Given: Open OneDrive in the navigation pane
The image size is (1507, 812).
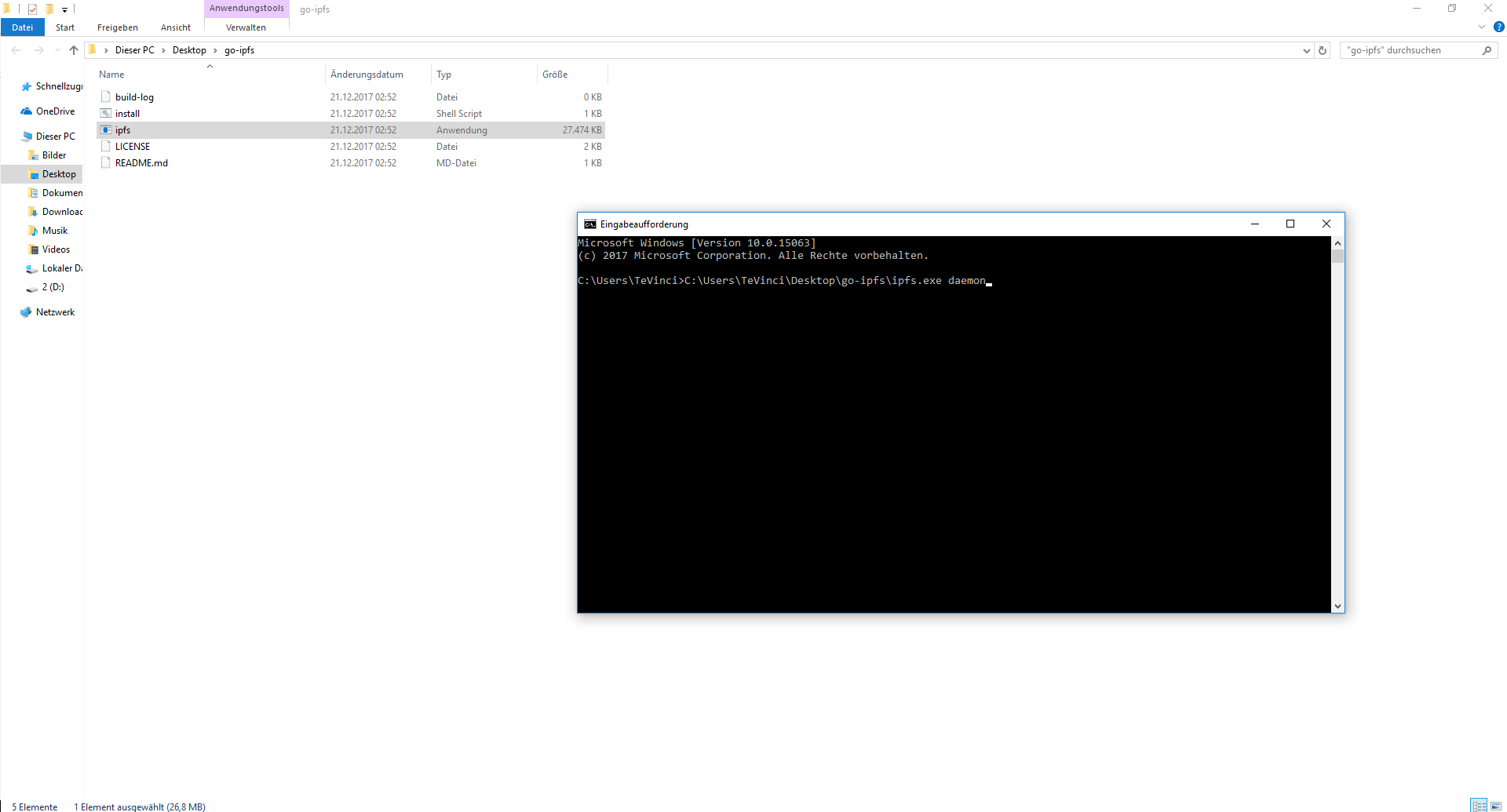Looking at the screenshot, I should tap(54, 111).
